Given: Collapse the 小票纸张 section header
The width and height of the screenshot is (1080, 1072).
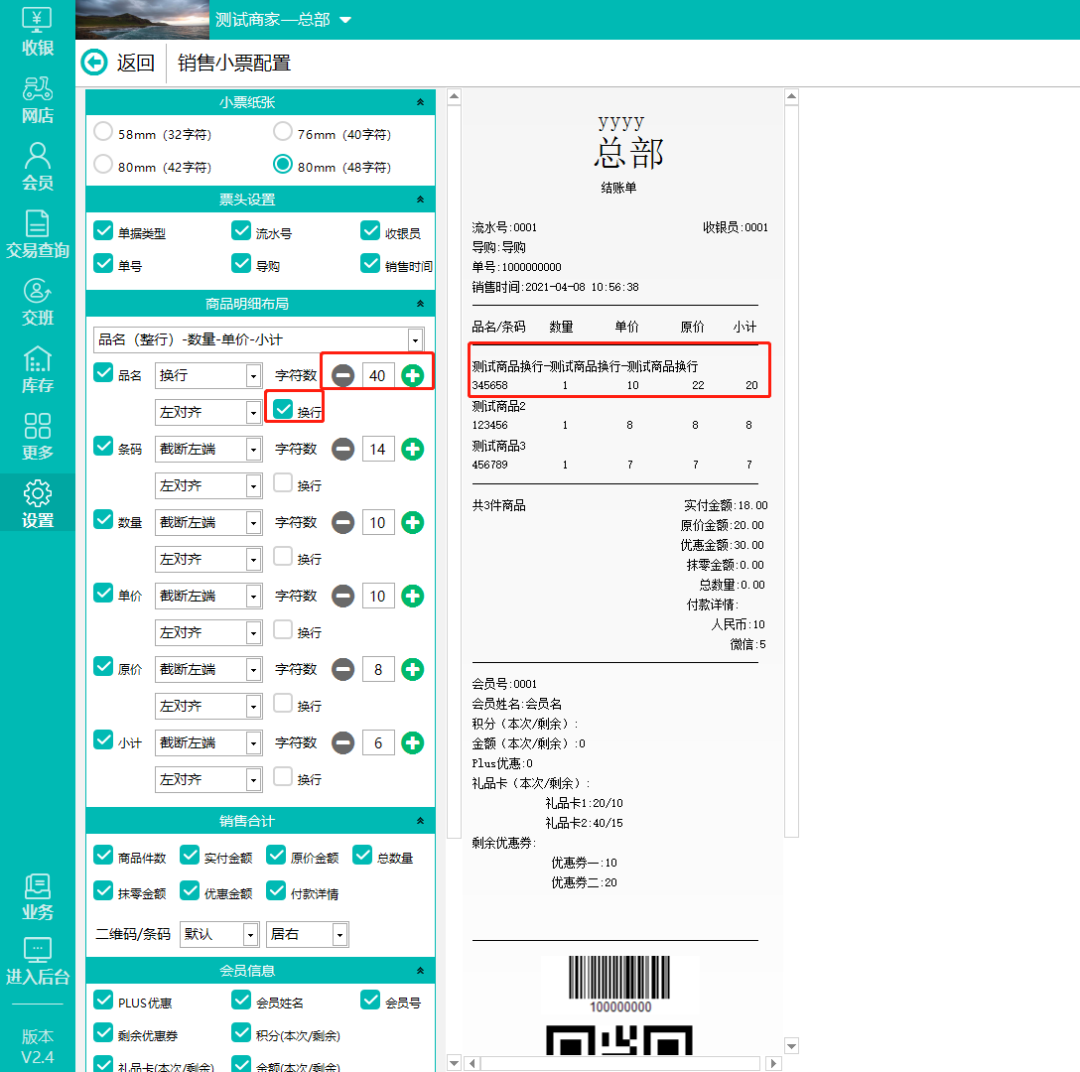Looking at the screenshot, I should point(421,102).
